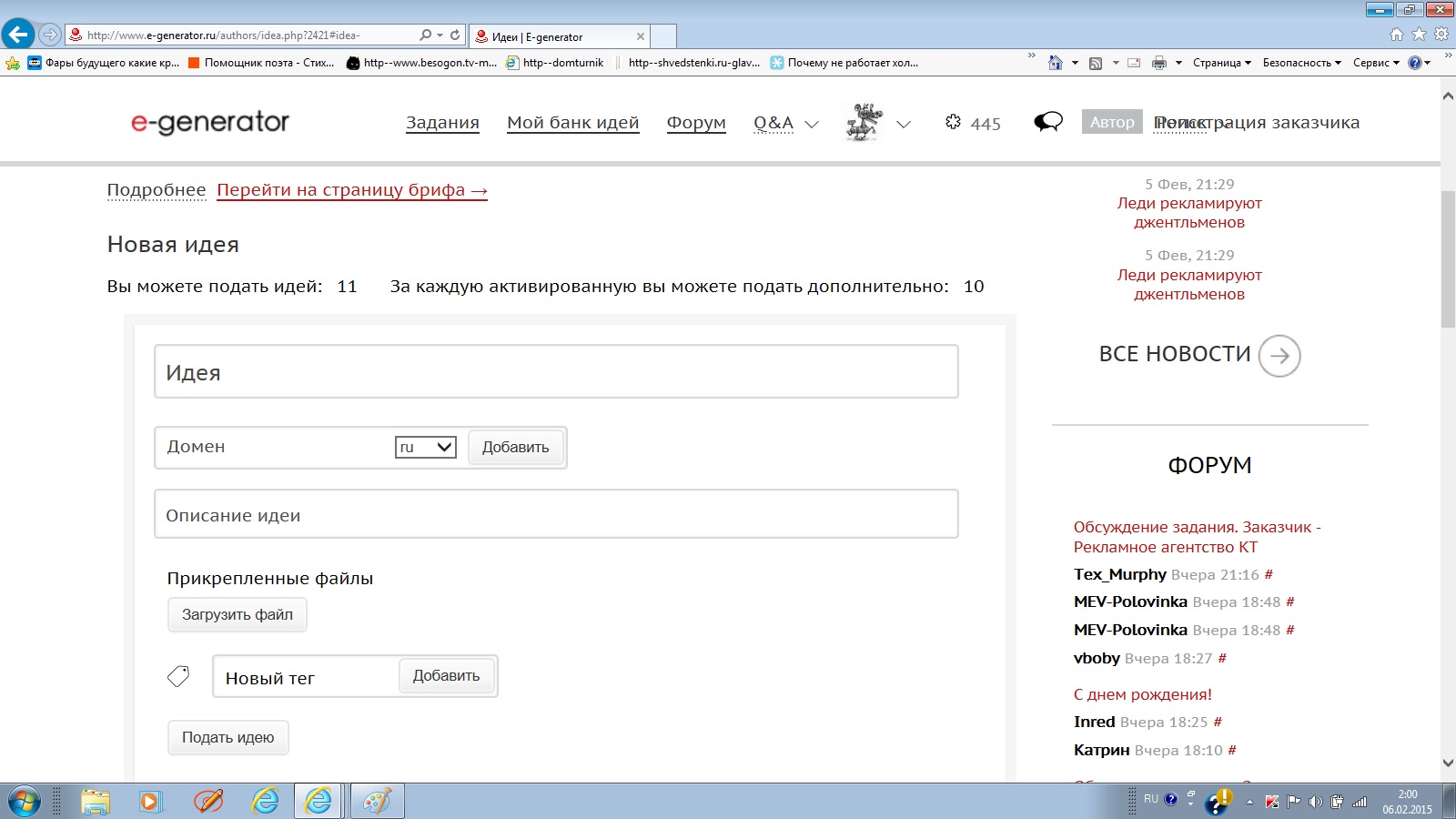Open Windows Start menu orb
Viewport: 1456px width, 819px height.
click(x=25, y=802)
